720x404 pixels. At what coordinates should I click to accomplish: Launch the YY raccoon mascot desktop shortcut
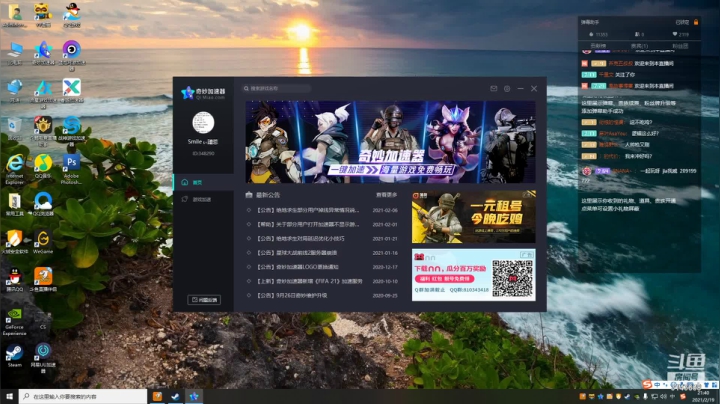point(43,15)
